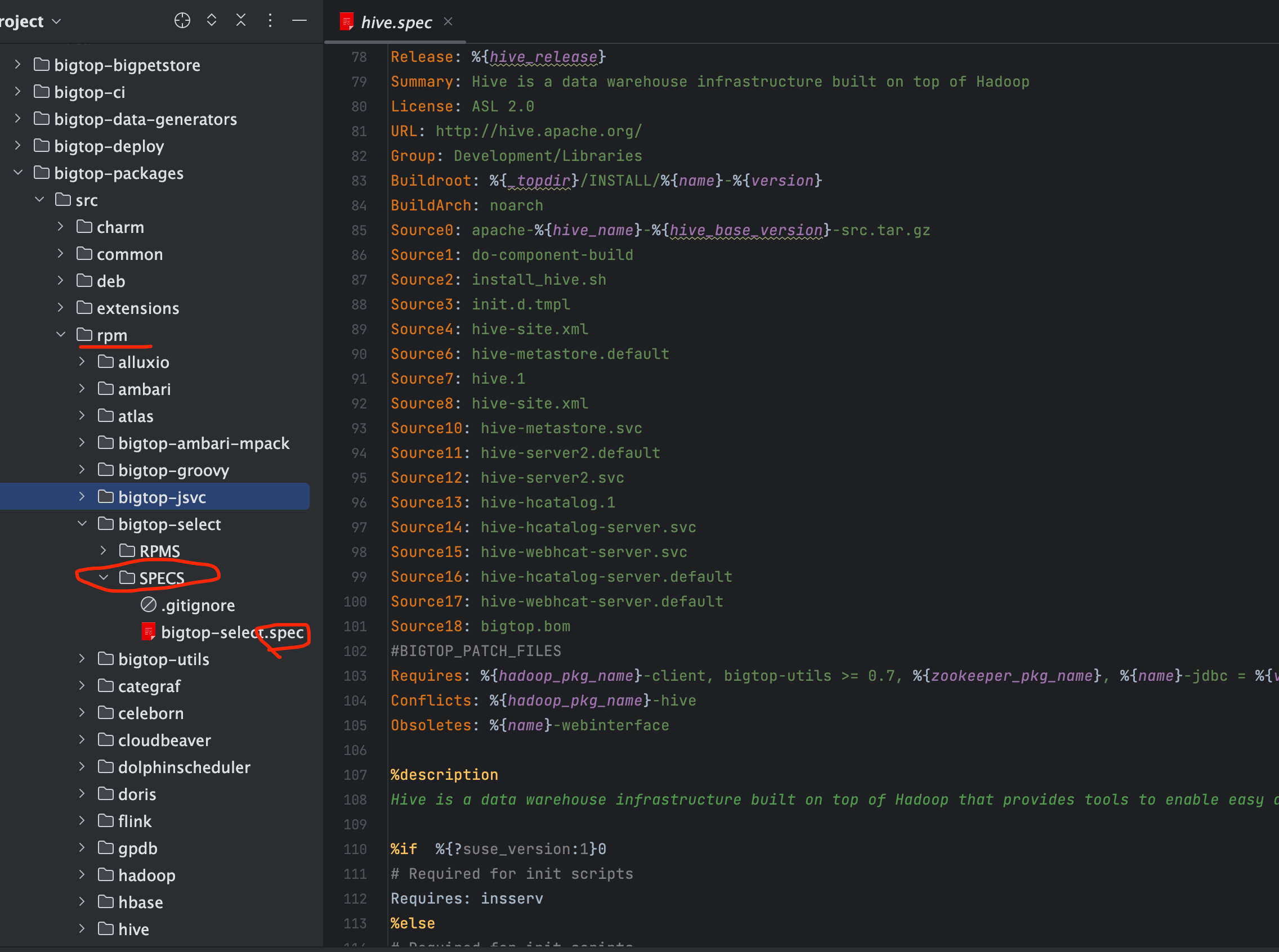Click line number 103 in the gutter

pos(355,676)
